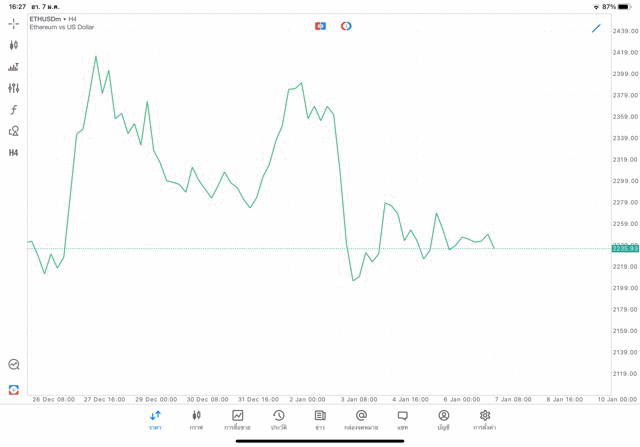
Task: Open indicators list with f icon
Action: (14, 110)
